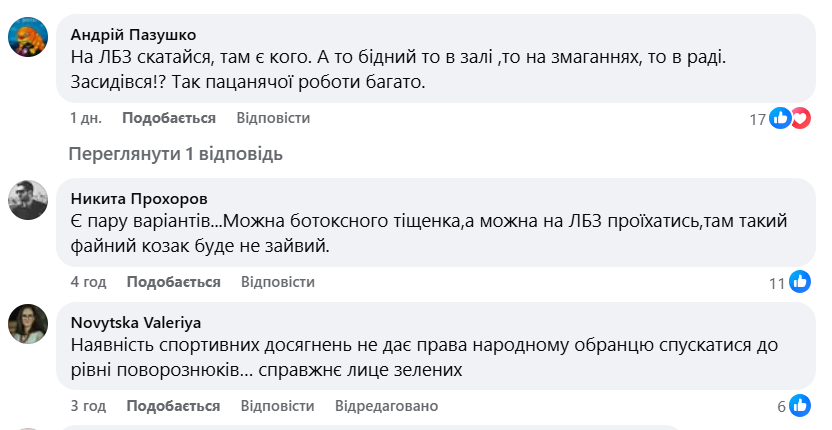Open edit history via 'Відредаговано' link
Screen dimensions: 832x430
pyautogui.click(x=387, y=406)
